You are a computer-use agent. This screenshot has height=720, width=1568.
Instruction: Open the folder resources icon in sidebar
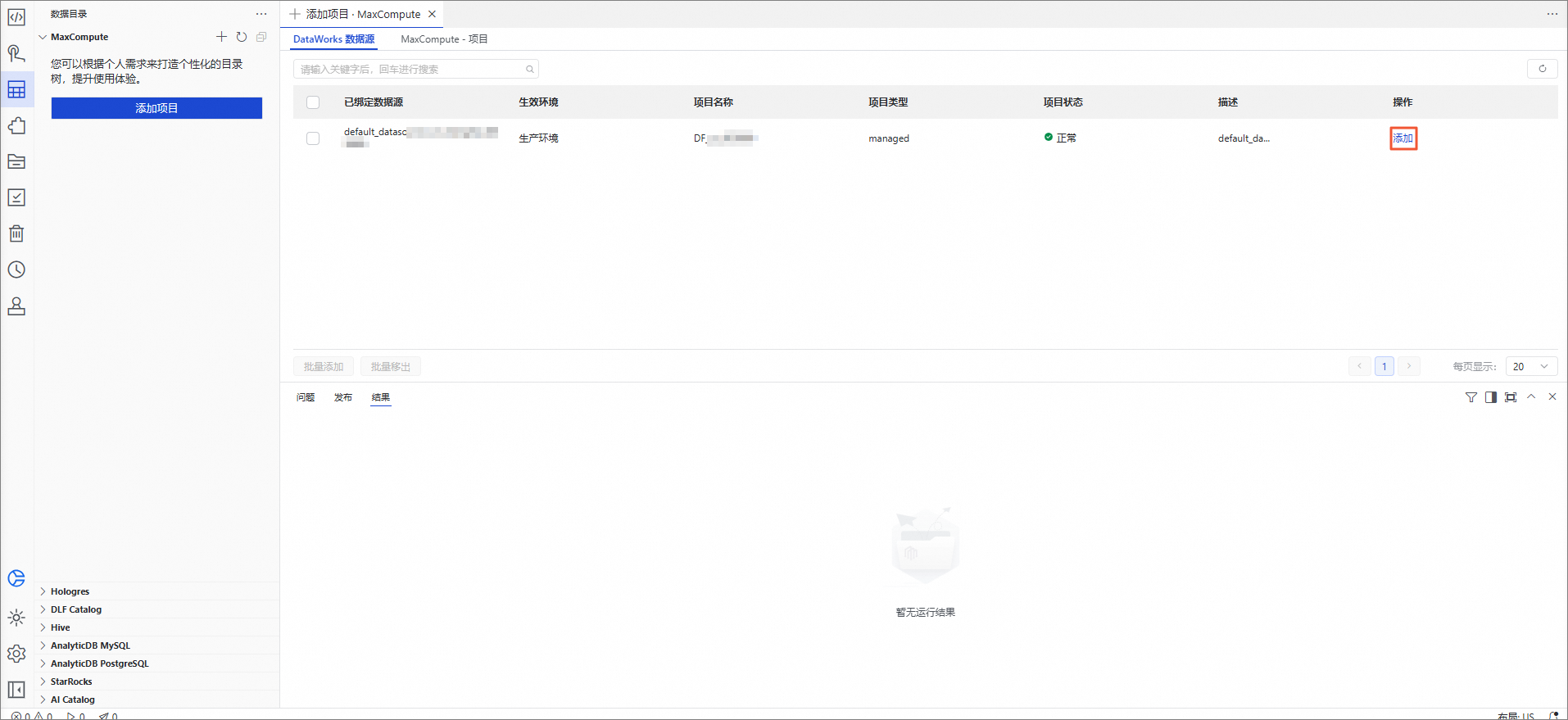(16, 161)
